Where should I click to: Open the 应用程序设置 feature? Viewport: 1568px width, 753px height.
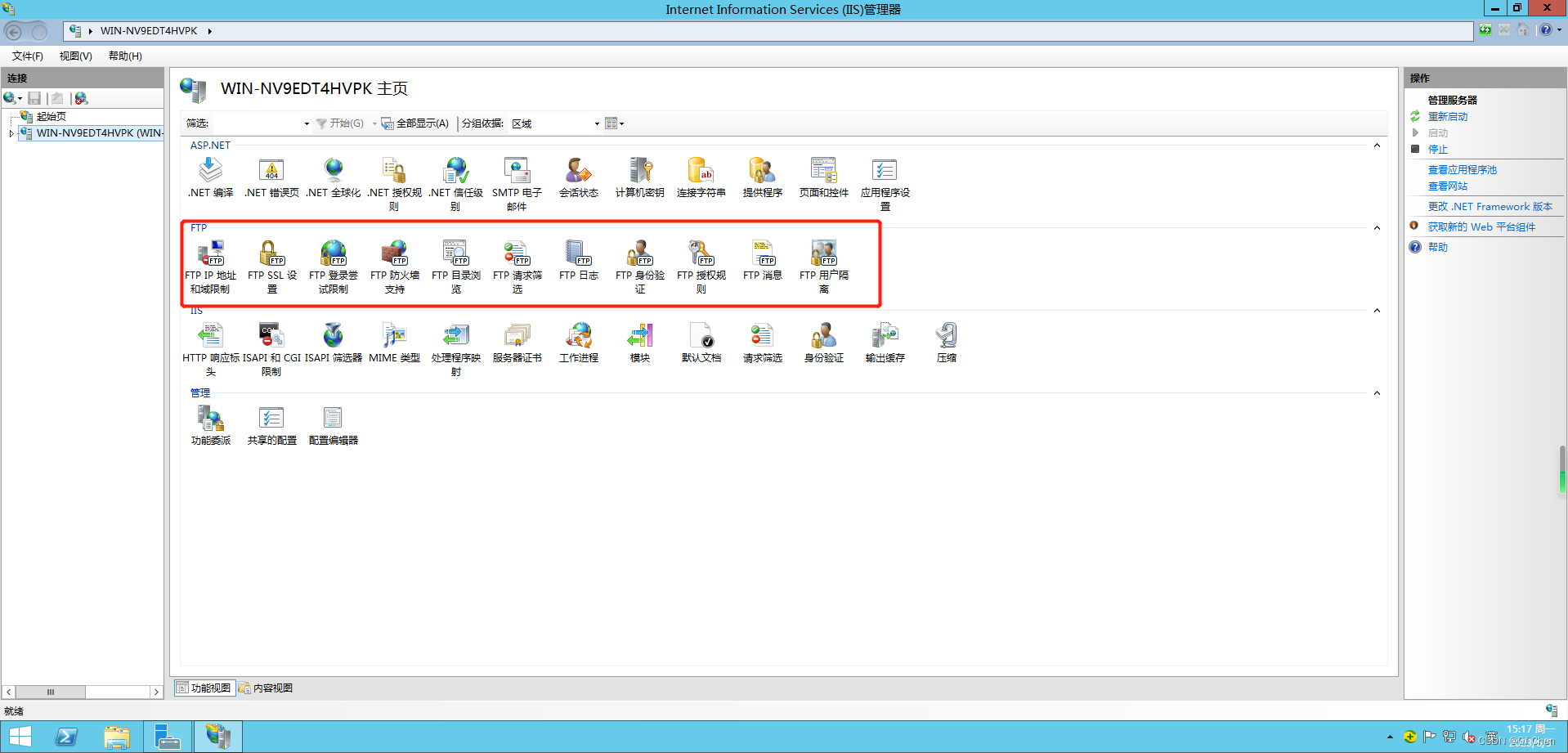[x=885, y=184]
